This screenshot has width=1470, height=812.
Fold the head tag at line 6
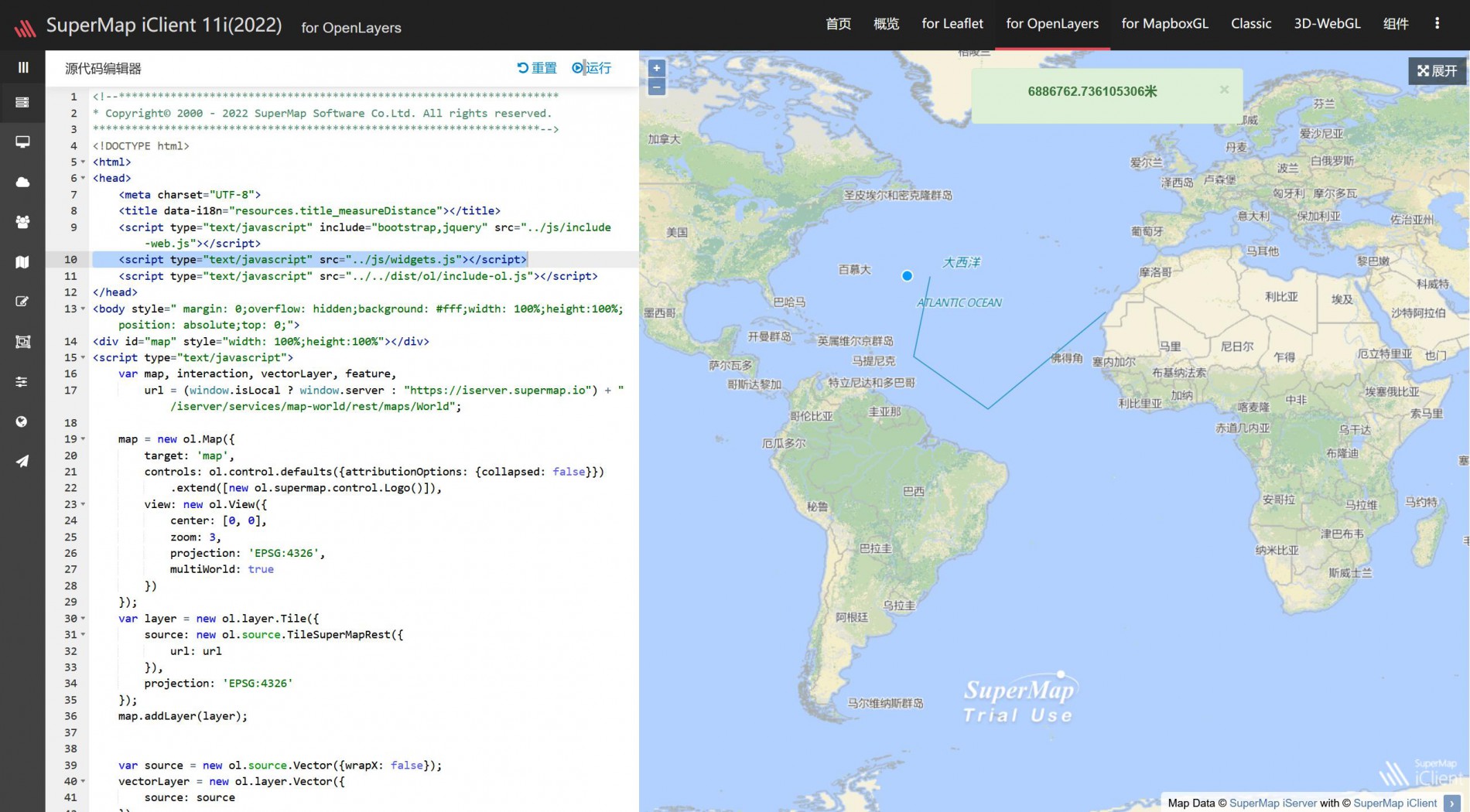pyautogui.click(x=83, y=179)
